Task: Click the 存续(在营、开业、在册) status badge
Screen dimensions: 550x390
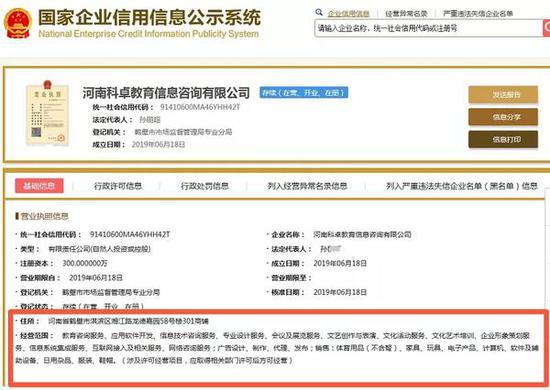Action: coord(304,92)
